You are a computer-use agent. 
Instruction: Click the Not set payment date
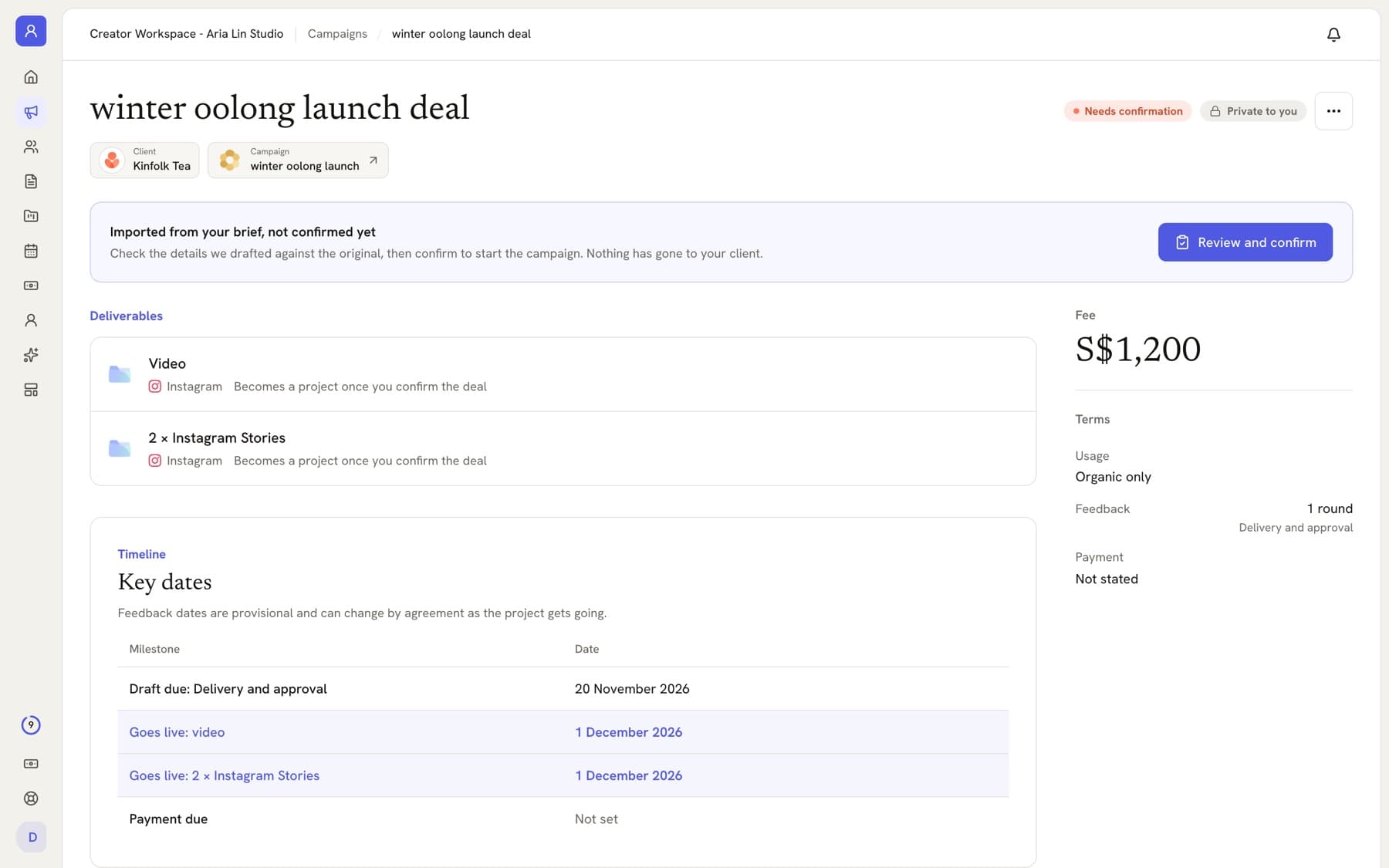click(x=596, y=819)
